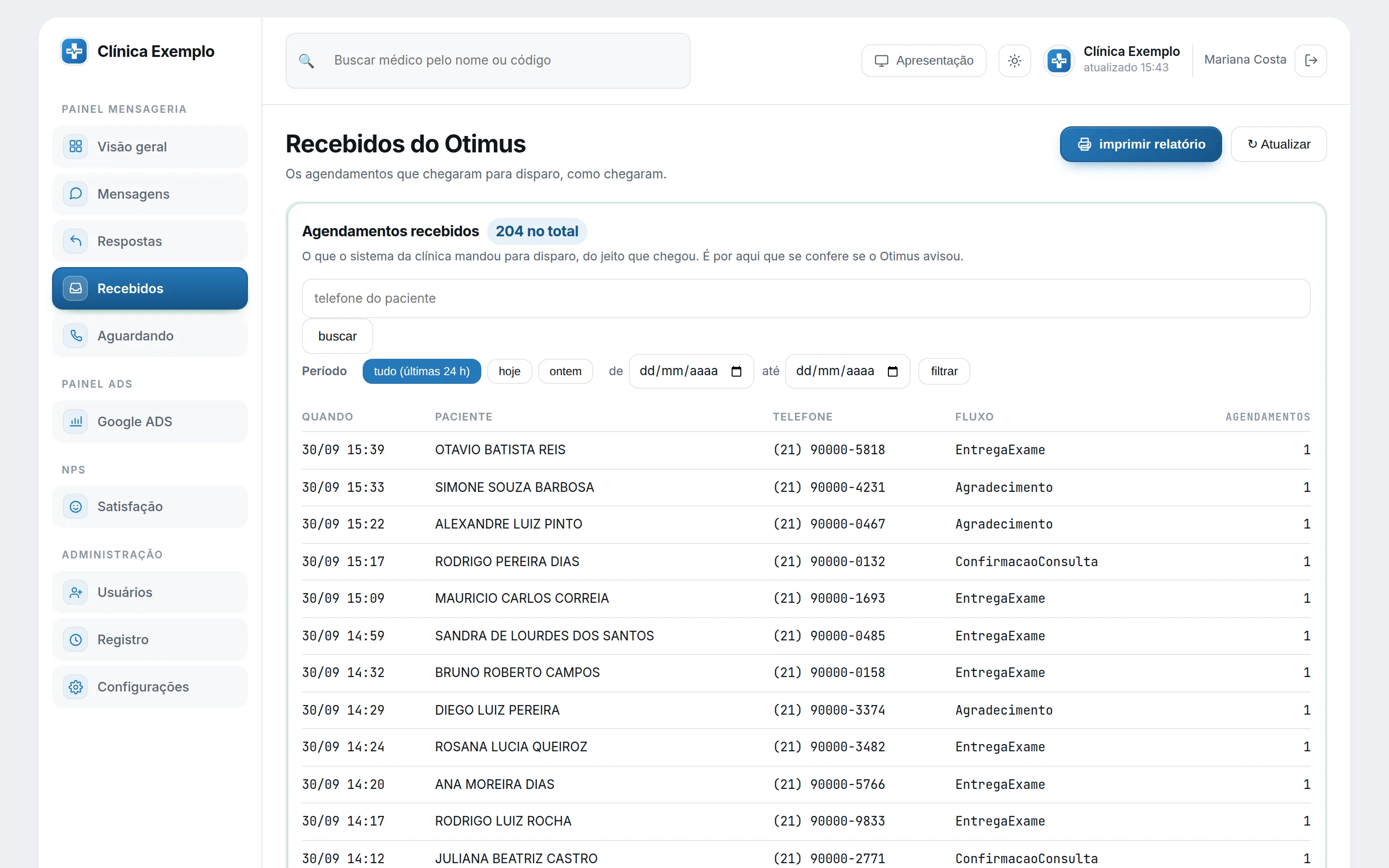Click the AGENDAMENTOS column header
1389x868 pixels.
pos(1267,417)
